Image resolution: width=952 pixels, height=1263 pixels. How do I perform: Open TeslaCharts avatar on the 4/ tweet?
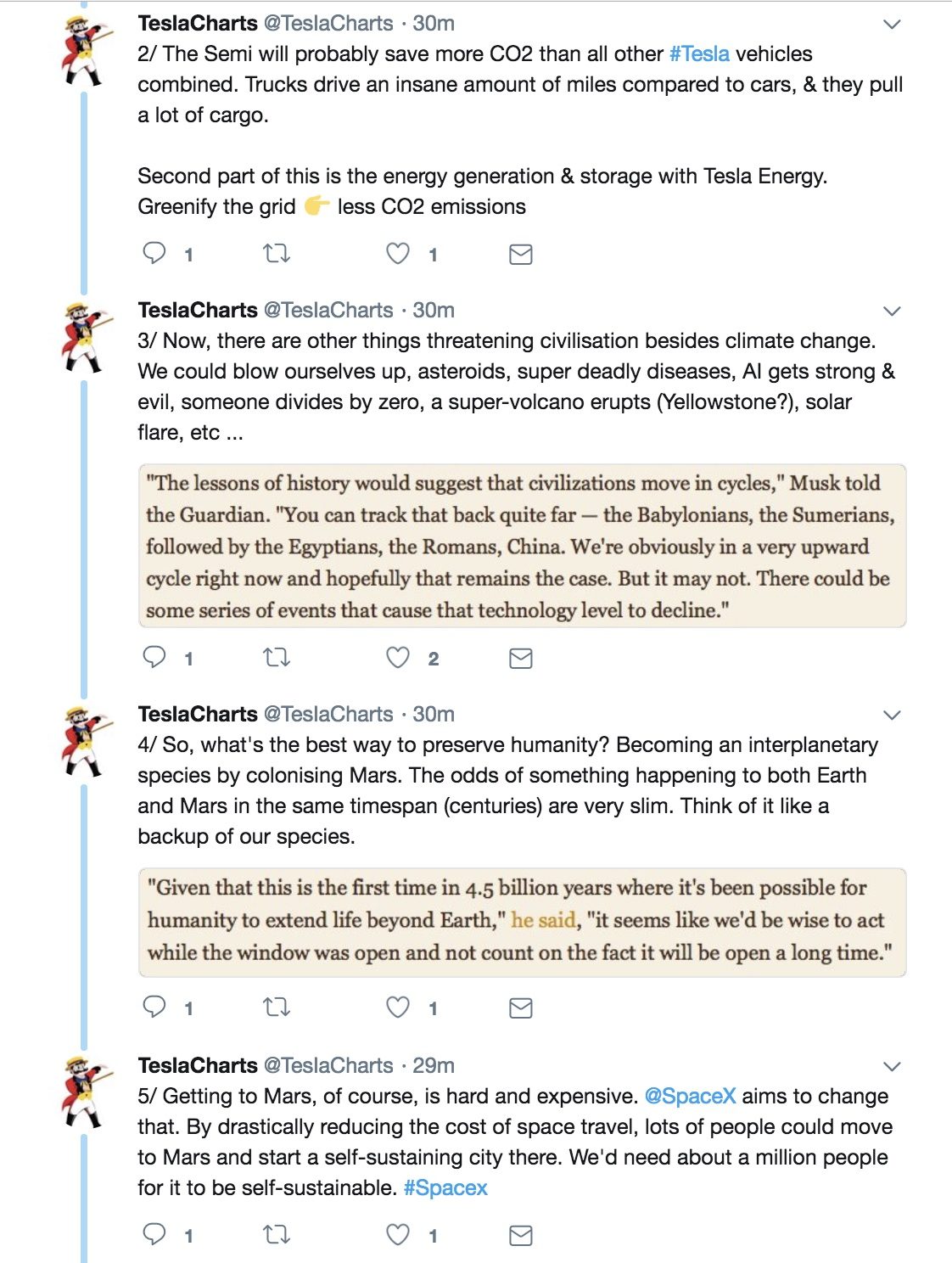click(86, 739)
